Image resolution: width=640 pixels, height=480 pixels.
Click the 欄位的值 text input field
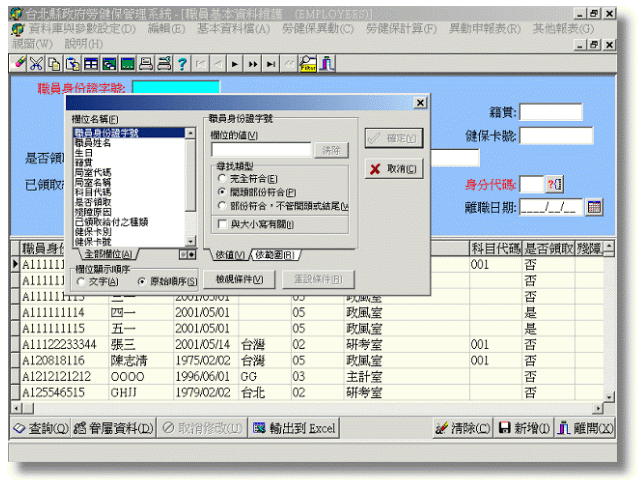[260, 149]
